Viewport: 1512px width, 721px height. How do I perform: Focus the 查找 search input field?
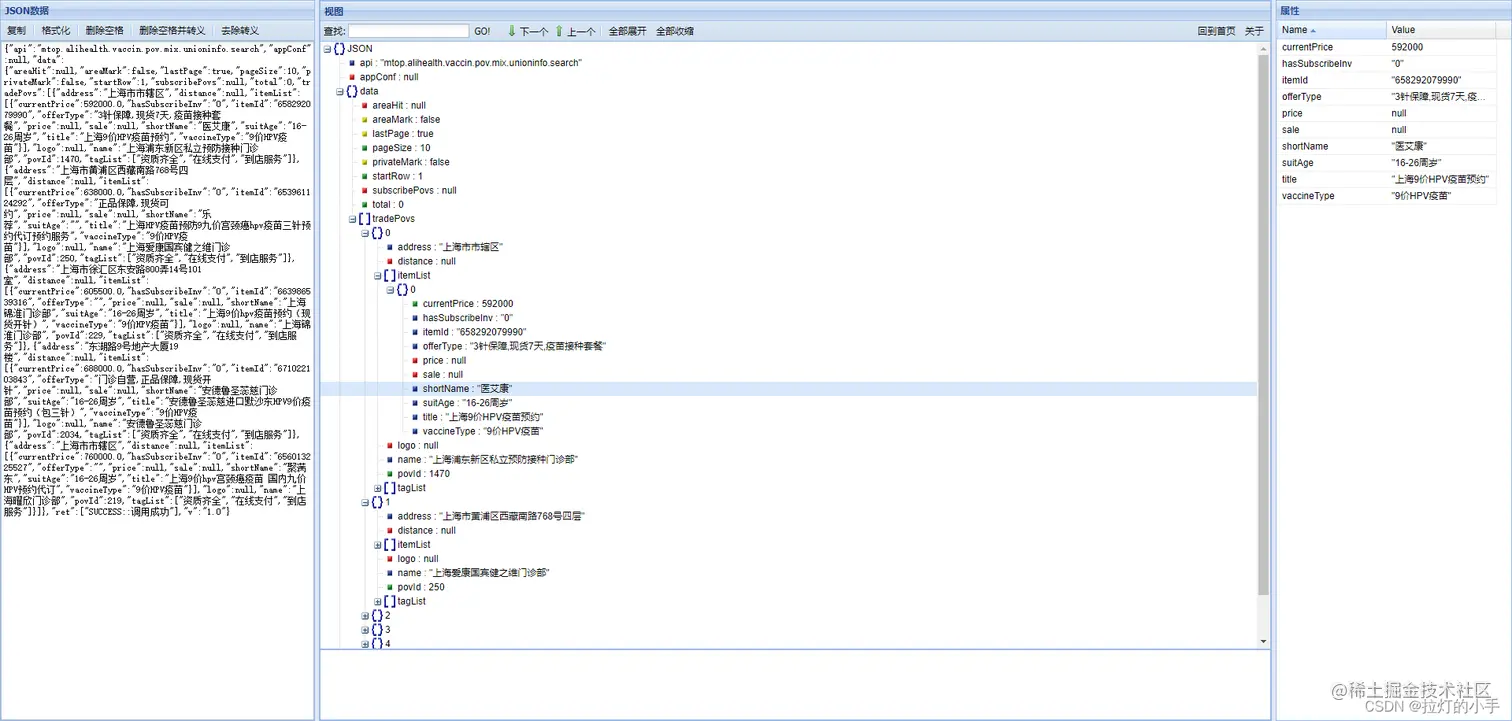tap(408, 31)
